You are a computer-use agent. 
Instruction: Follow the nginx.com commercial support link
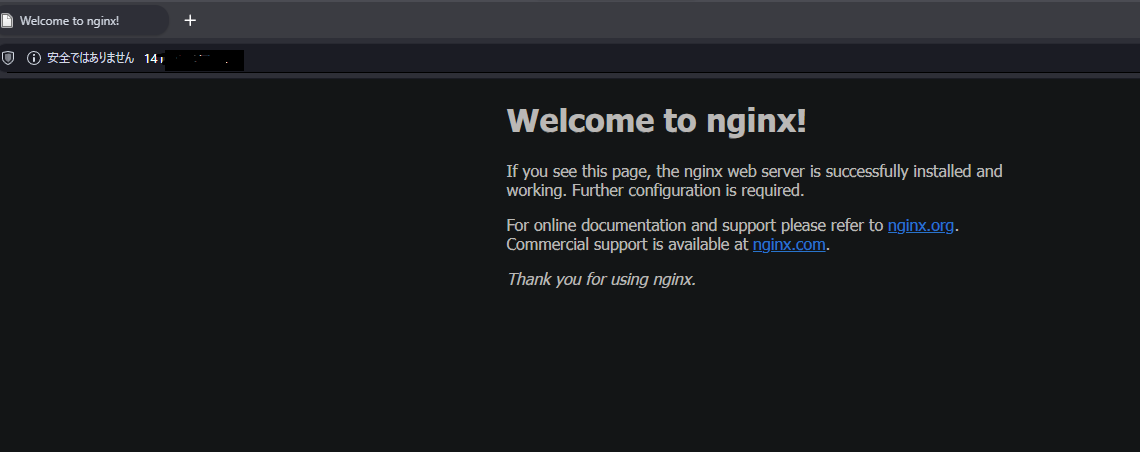click(789, 244)
